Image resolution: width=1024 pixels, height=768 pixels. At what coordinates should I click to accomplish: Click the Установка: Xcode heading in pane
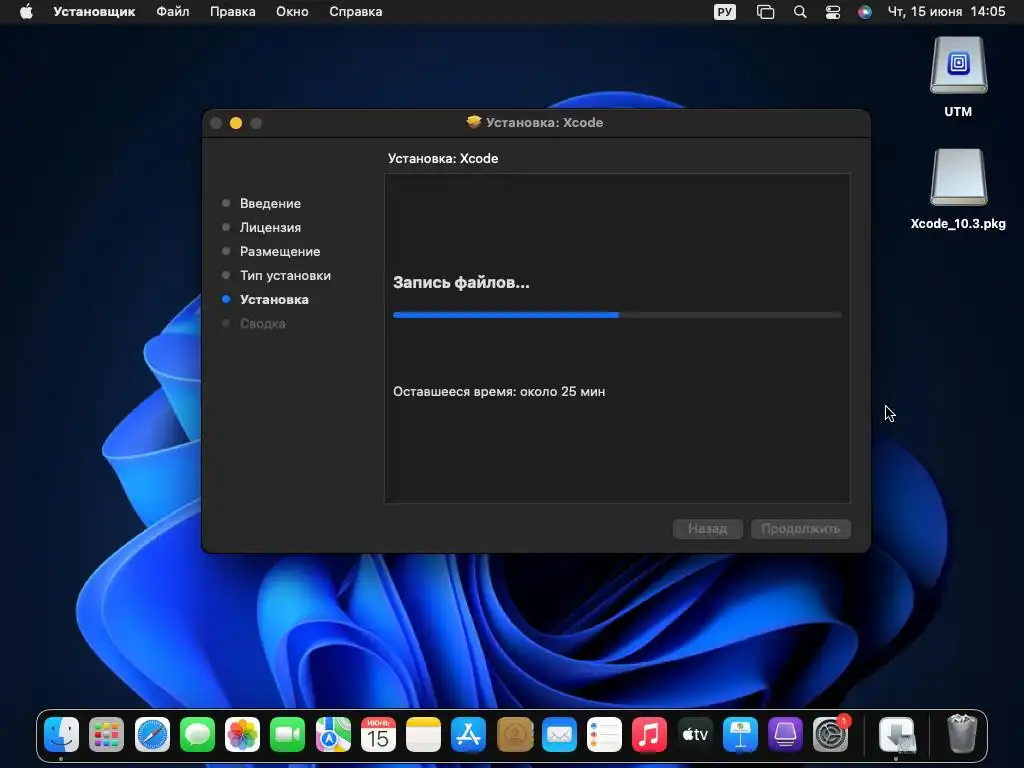(443, 159)
